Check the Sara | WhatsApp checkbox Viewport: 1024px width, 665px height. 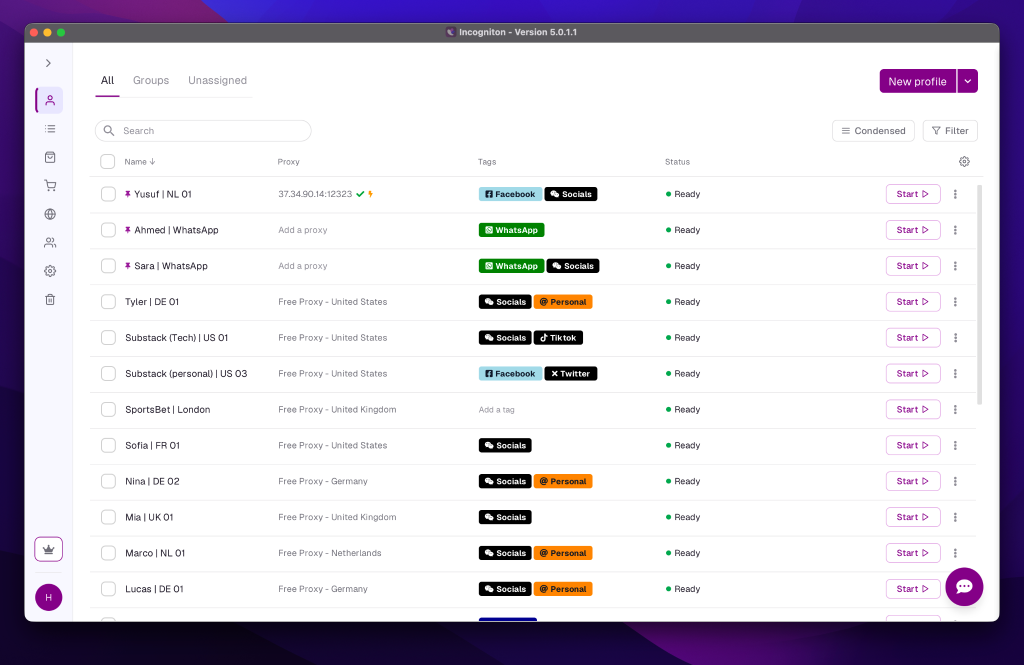tap(108, 266)
